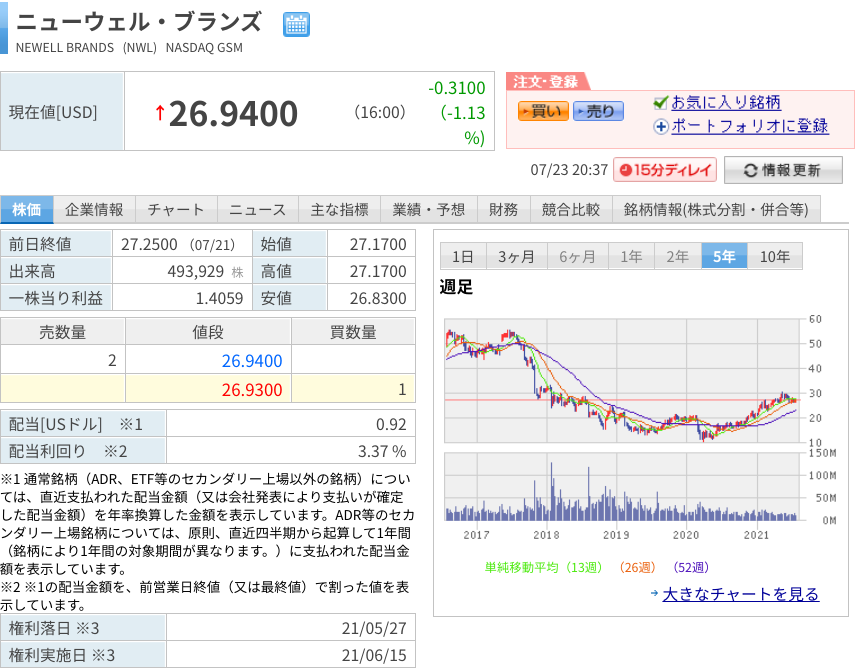This screenshot has height=671, width=857.
Task: Set chart range to 3ヶ月
Action: coord(516,256)
